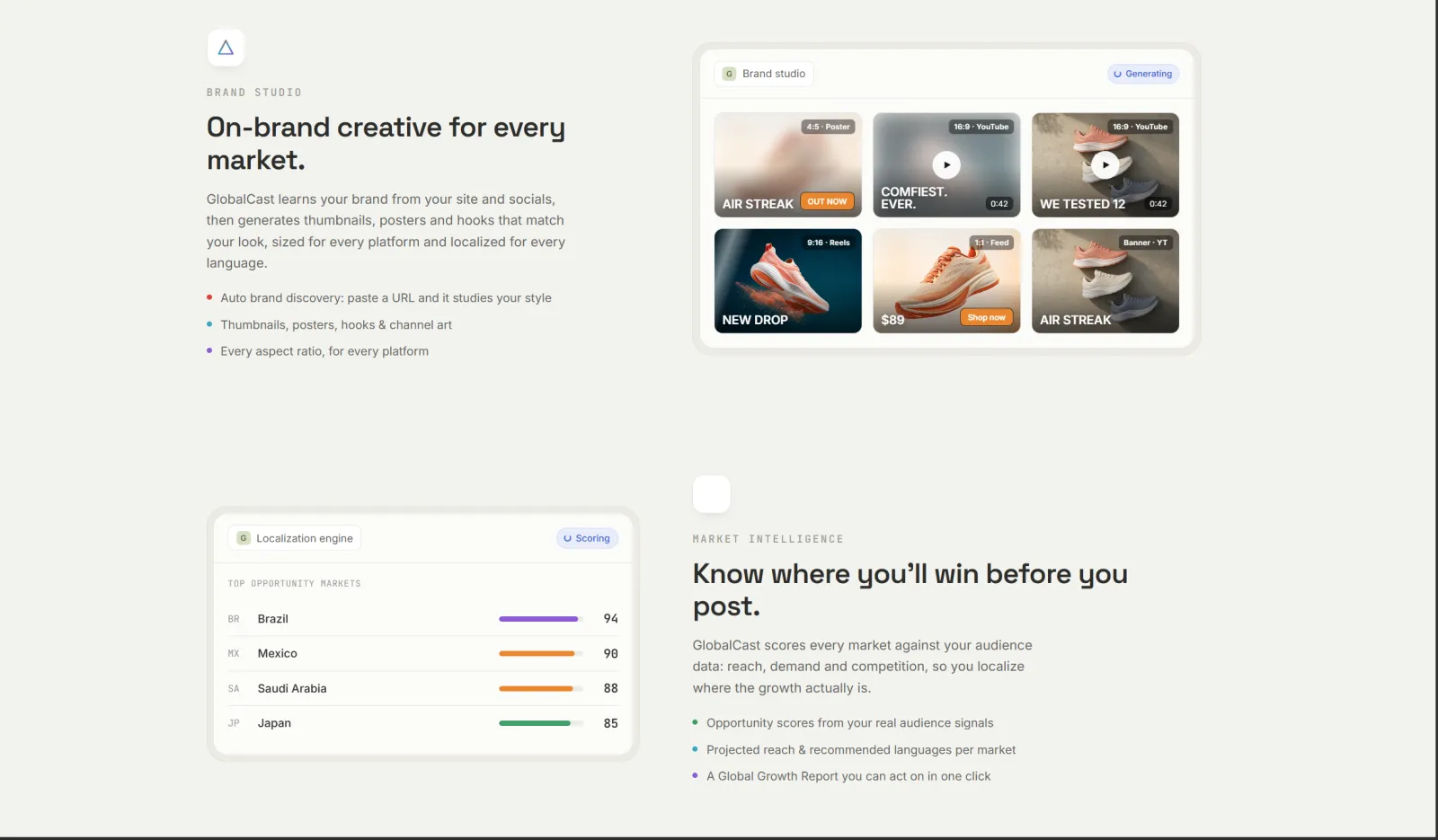Image resolution: width=1438 pixels, height=840 pixels.
Task: Click the Saudi Arabia score bar
Action: click(541, 689)
